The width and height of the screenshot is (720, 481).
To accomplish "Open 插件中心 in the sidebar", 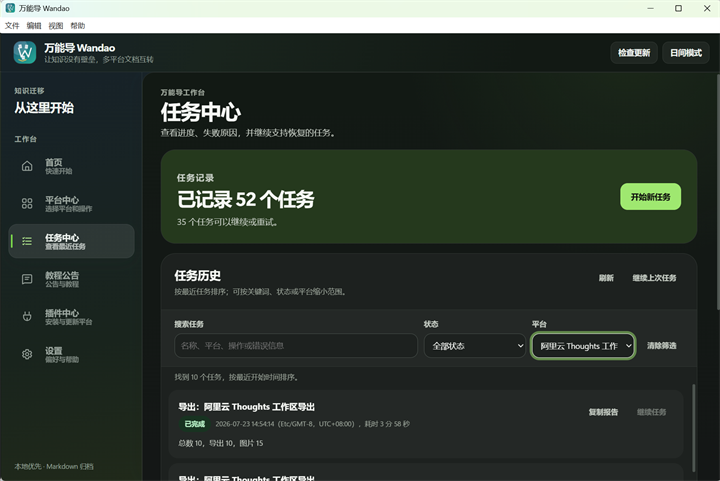I will (72, 317).
